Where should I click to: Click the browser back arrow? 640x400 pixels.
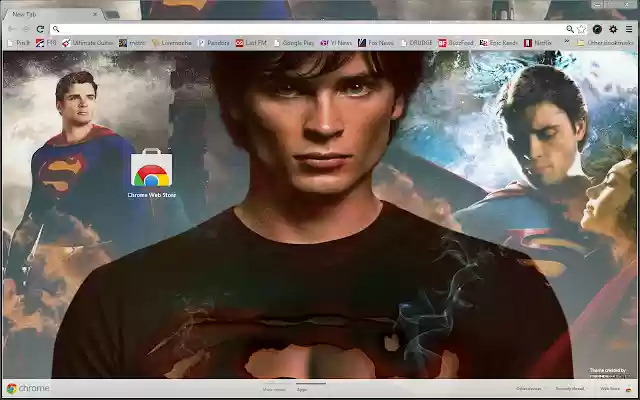12,29
